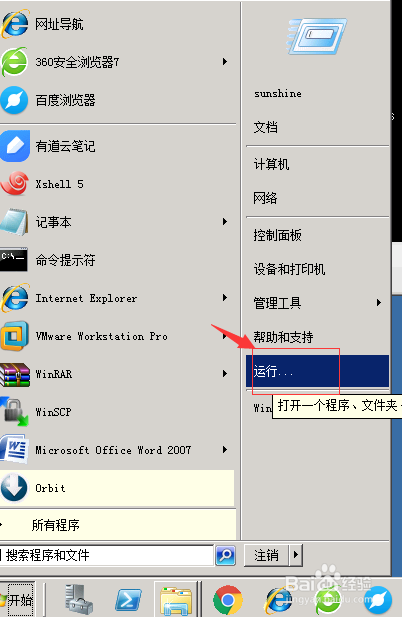The image size is (402, 617).
Task: Open 命令提示符 command prompt icon
Action: point(14,259)
